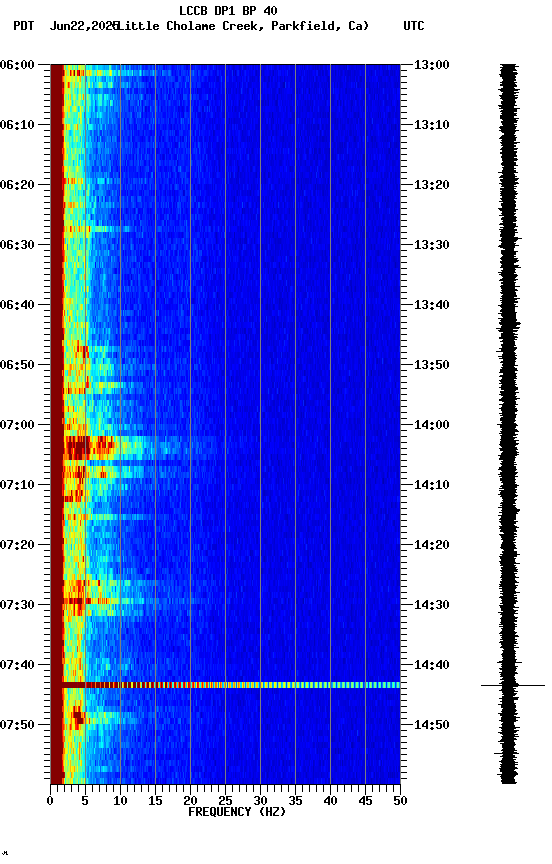
Task: Click the broadband horizontal event line near 07:43
Action: pos(230,685)
